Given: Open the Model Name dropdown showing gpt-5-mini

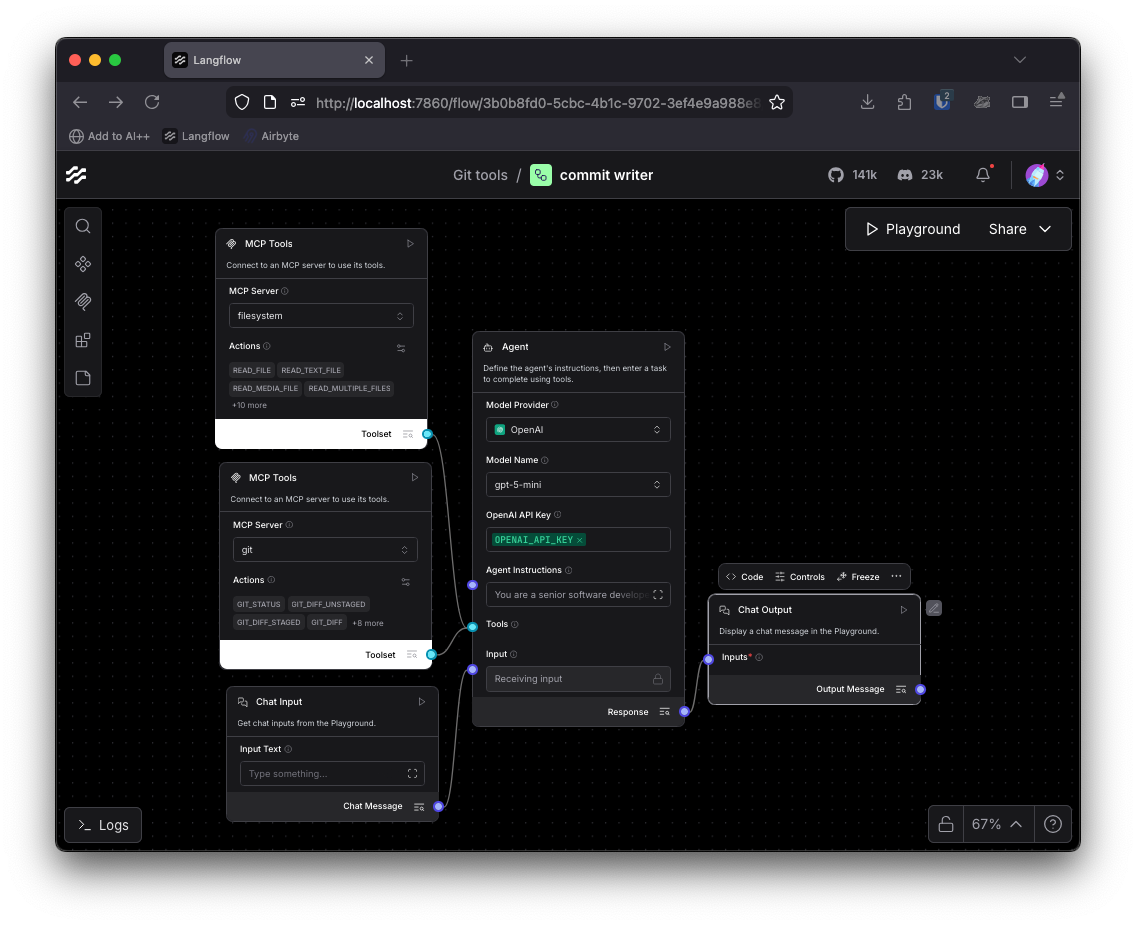Looking at the screenshot, I should pyautogui.click(x=578, y=484).
